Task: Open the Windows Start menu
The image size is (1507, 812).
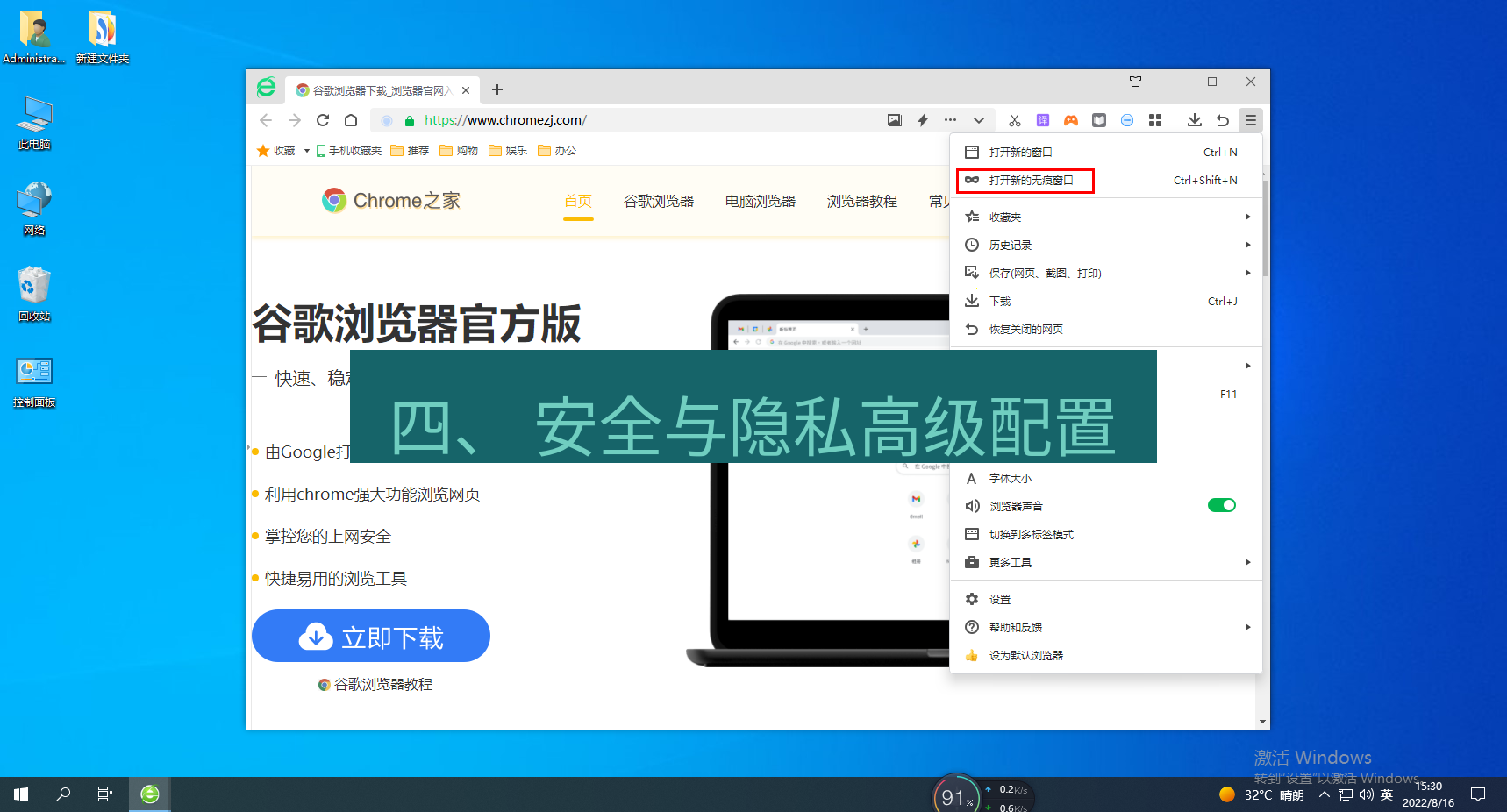Action: click(x=18, y=794)
